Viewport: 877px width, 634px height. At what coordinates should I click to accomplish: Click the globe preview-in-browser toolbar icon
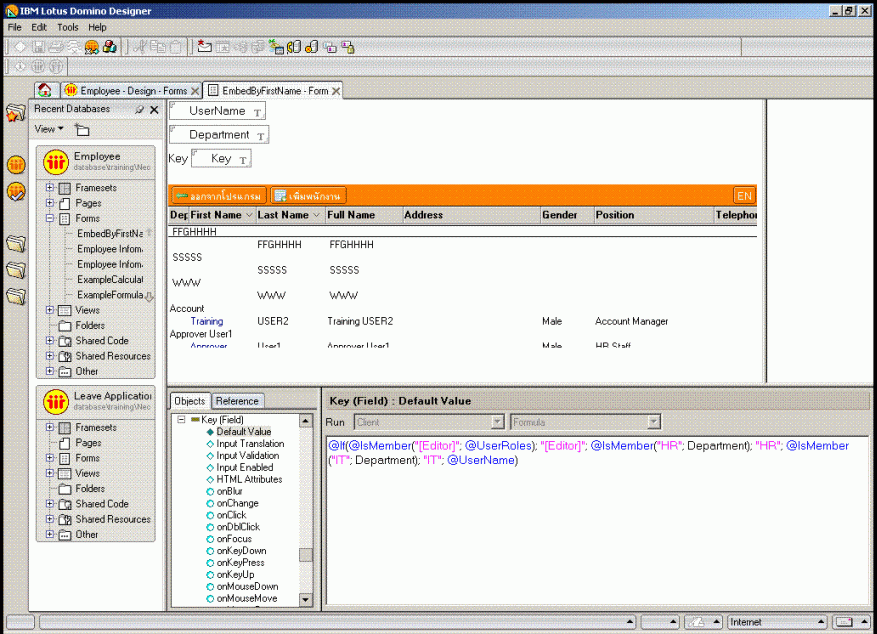pyautogui.click(x=92, y=48)
